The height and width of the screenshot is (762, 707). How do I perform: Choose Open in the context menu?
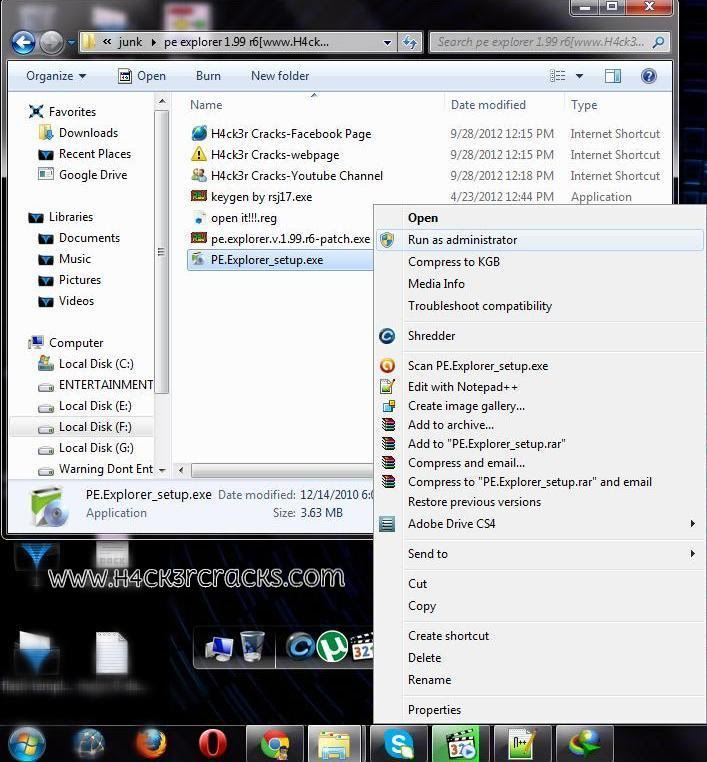tap(423, 218)
